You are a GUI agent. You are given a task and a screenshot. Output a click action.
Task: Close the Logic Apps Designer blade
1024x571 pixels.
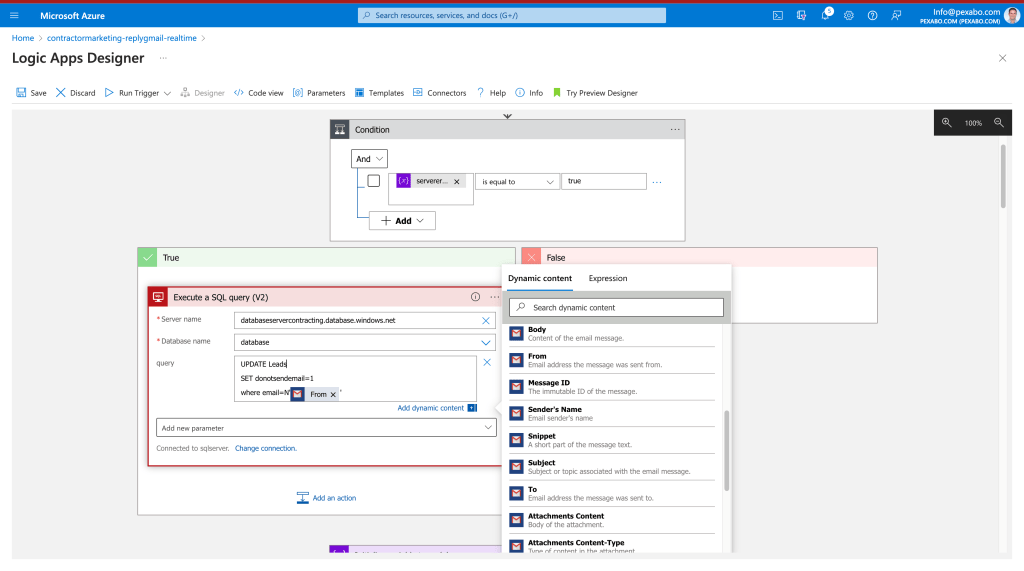coord(1002,58)
